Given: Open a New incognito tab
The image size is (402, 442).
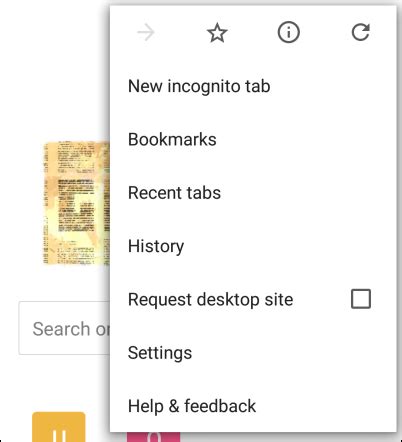Looking at the screenshot, I should pyautogui.click(x=199, y=86).
